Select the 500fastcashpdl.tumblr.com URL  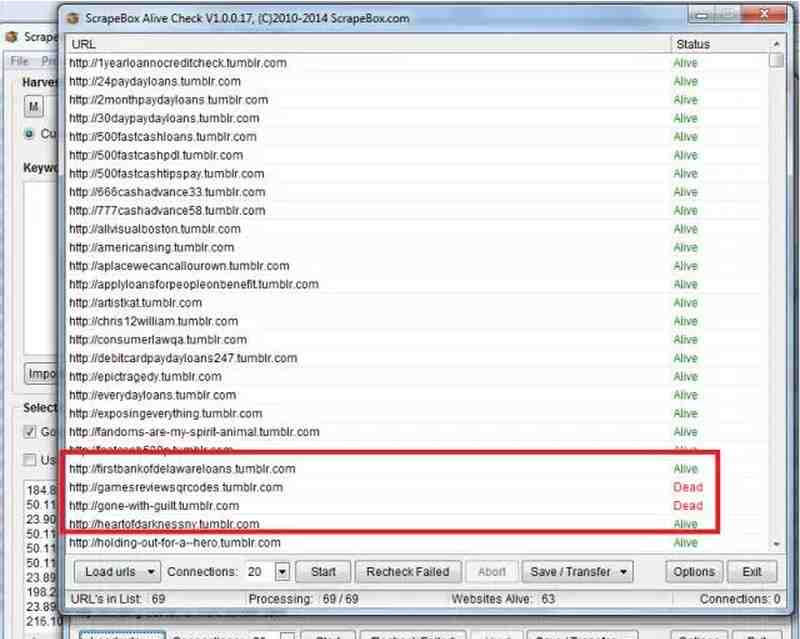click(x=156, y=155)
